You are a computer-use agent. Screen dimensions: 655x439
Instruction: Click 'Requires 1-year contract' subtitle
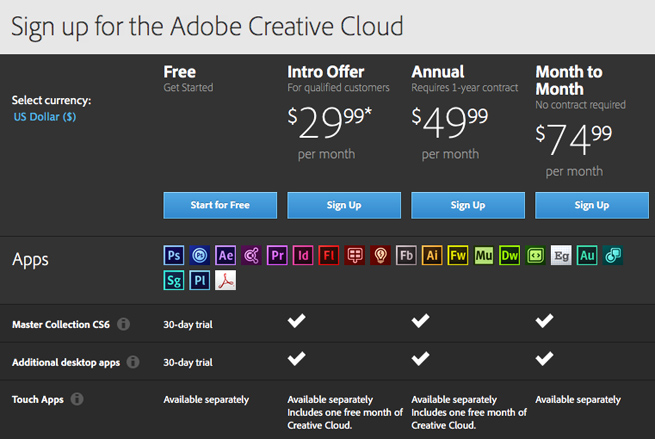pos(465,88)
